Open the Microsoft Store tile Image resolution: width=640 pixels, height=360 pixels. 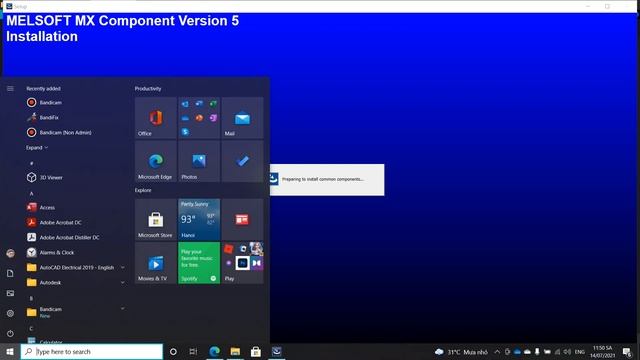coord(156,220)
